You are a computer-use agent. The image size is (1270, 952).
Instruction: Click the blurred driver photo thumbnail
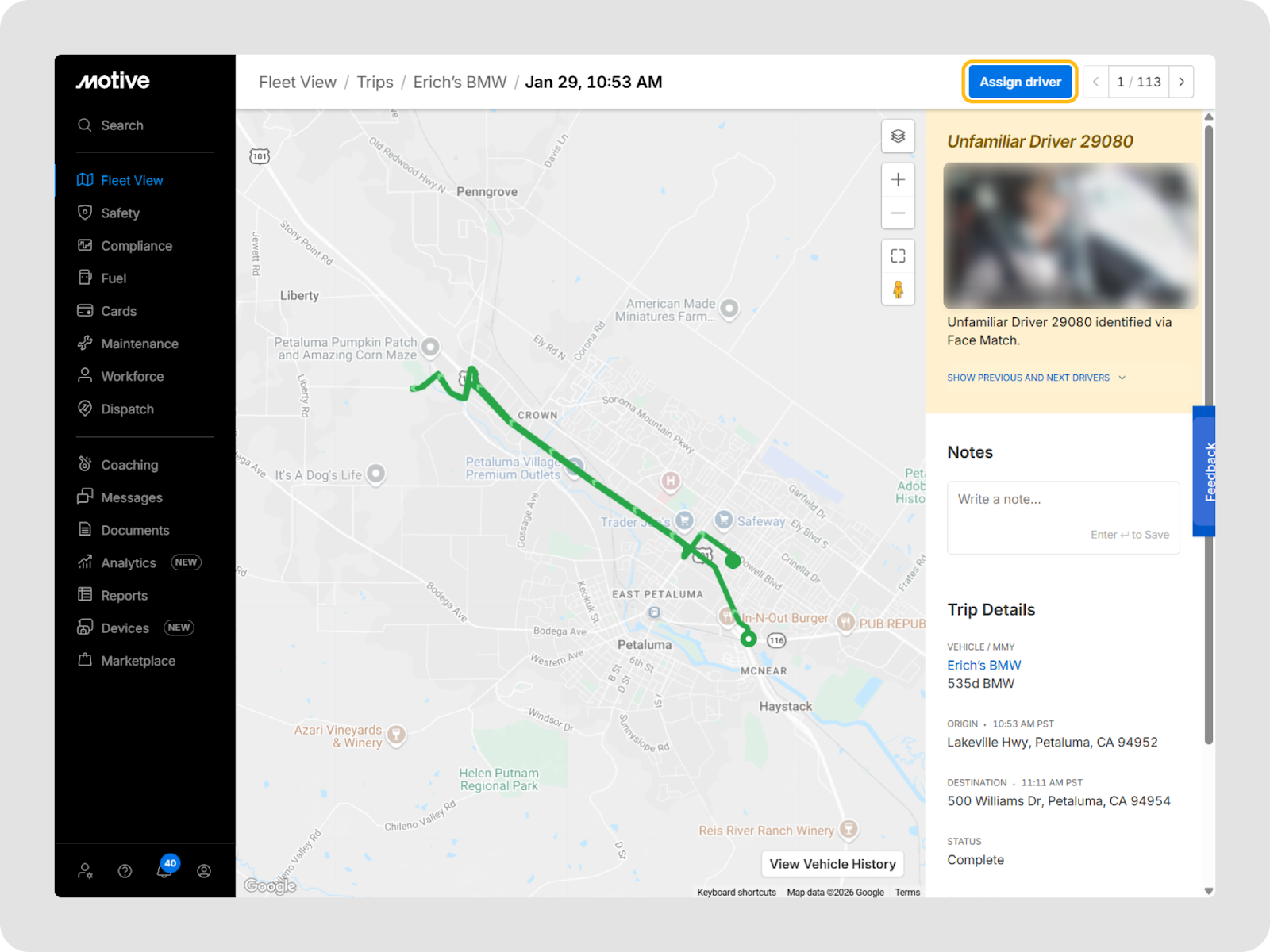pyautogui.click(x=1070, y=236)
